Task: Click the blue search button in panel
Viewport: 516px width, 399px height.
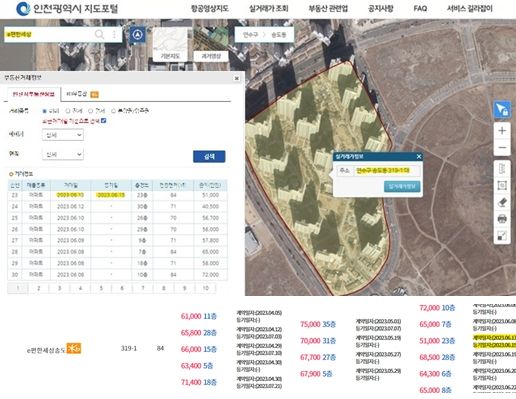Action: click(209, 156)
